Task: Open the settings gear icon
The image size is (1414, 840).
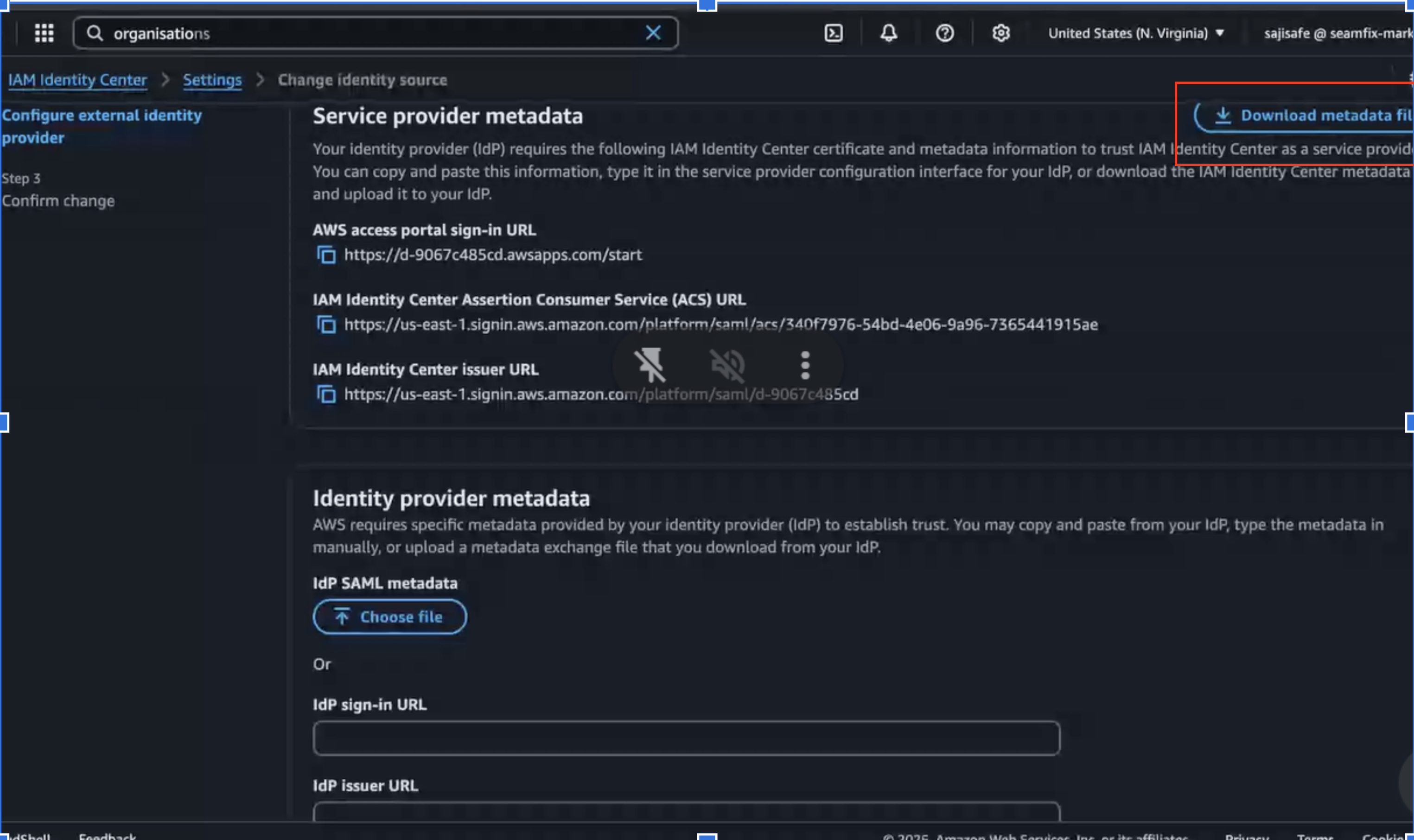Action: (x=1001, y=33)
